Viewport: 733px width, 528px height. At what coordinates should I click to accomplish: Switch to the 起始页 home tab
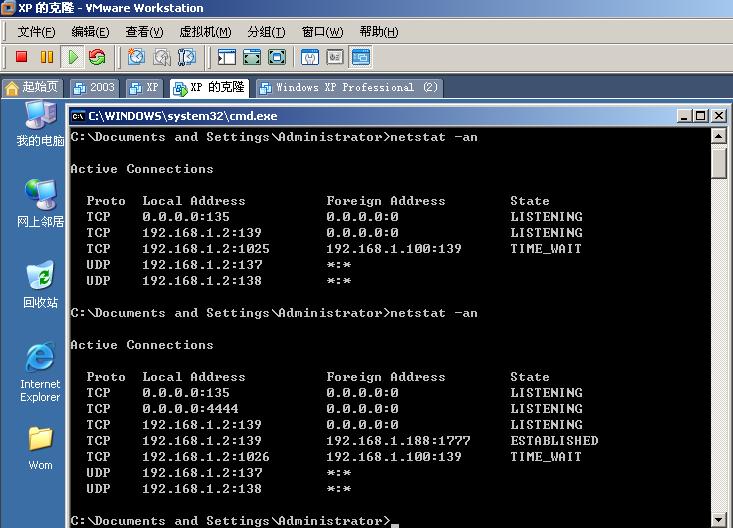[x=33, y=88]
